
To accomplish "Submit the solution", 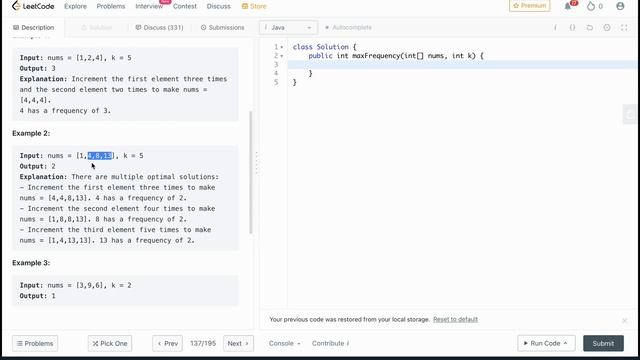I will coord(603,343).
